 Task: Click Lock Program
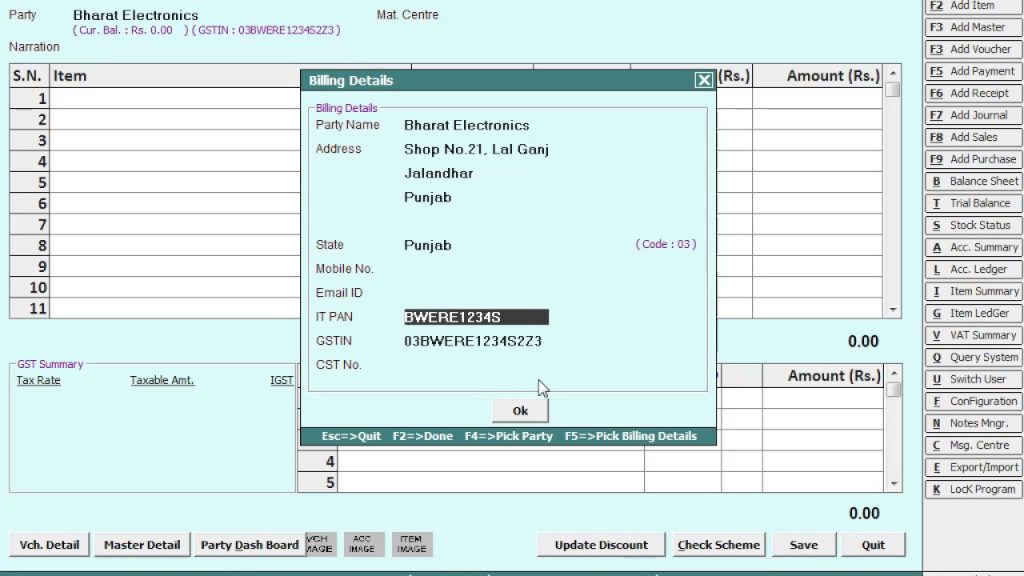click(x=973, y=489)
